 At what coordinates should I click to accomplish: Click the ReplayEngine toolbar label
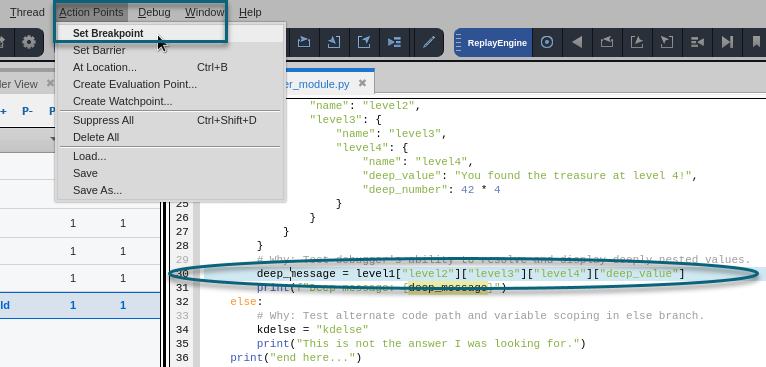pyautogui.click(x=497, y=43)
